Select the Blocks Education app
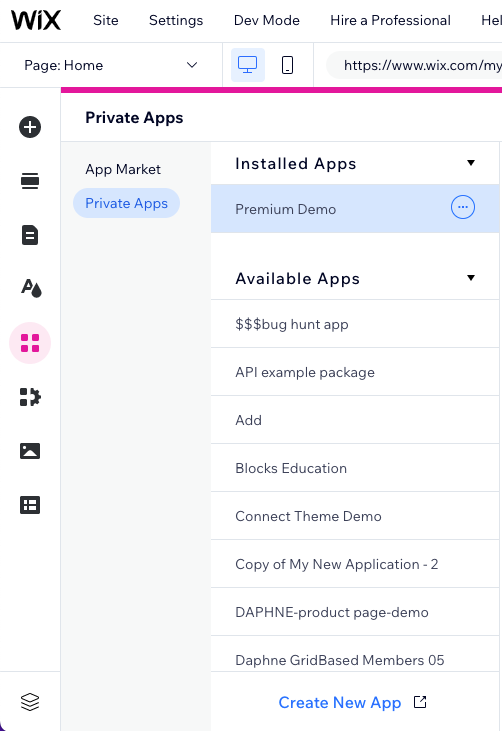Viewport: 502px width, 731px height. pyautogui.click(x=355, y=468)
